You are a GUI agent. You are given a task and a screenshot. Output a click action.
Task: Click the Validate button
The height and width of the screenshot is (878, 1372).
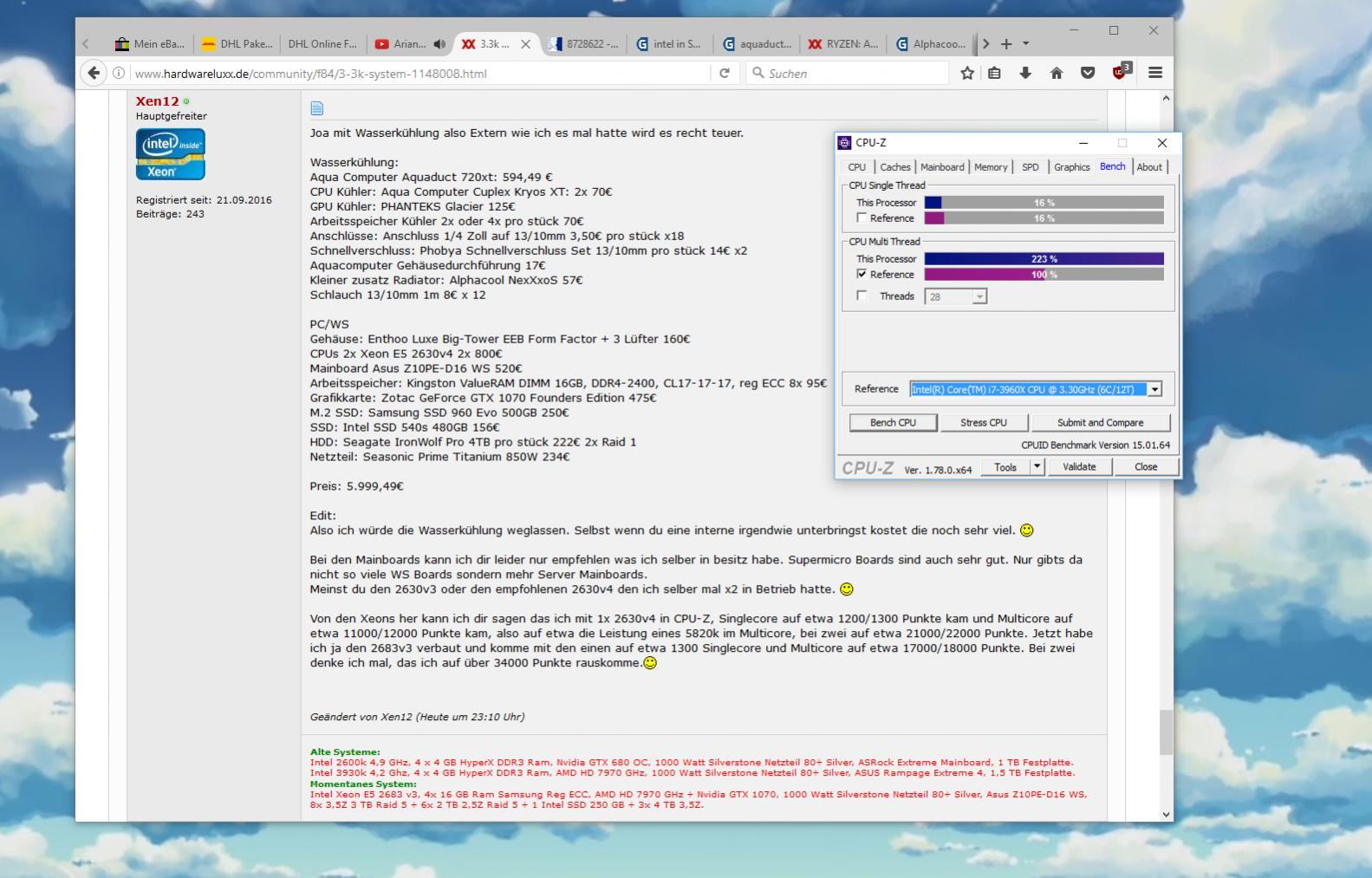pyautogui.click(x=1079, y=467)
